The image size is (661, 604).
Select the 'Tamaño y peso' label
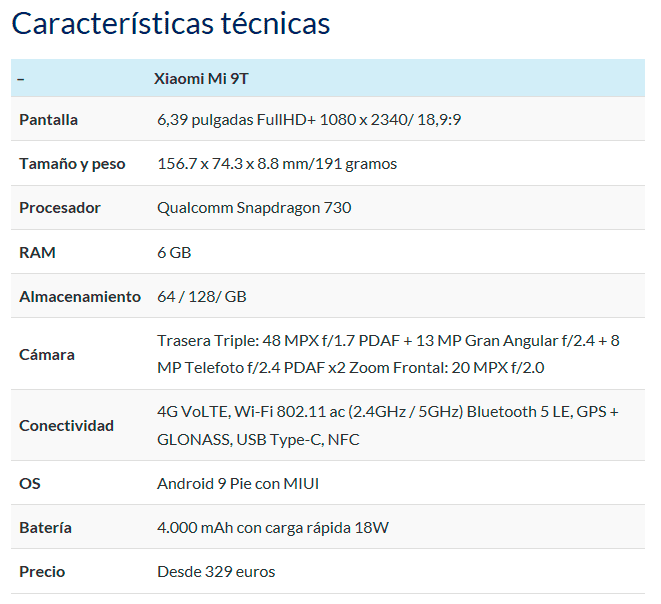click(x=72, y=164)
